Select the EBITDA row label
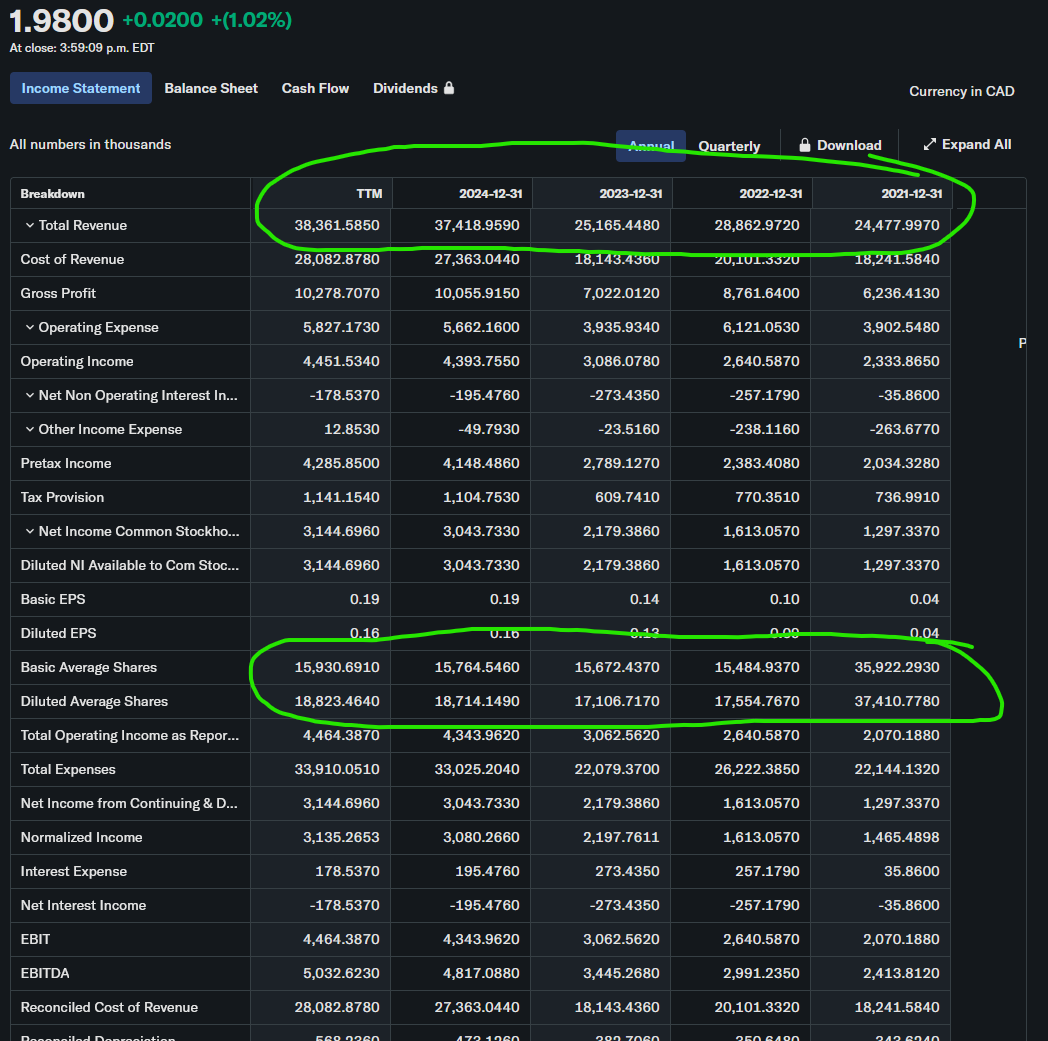Screen dimensions: 1048x1041 coord(45,974)
